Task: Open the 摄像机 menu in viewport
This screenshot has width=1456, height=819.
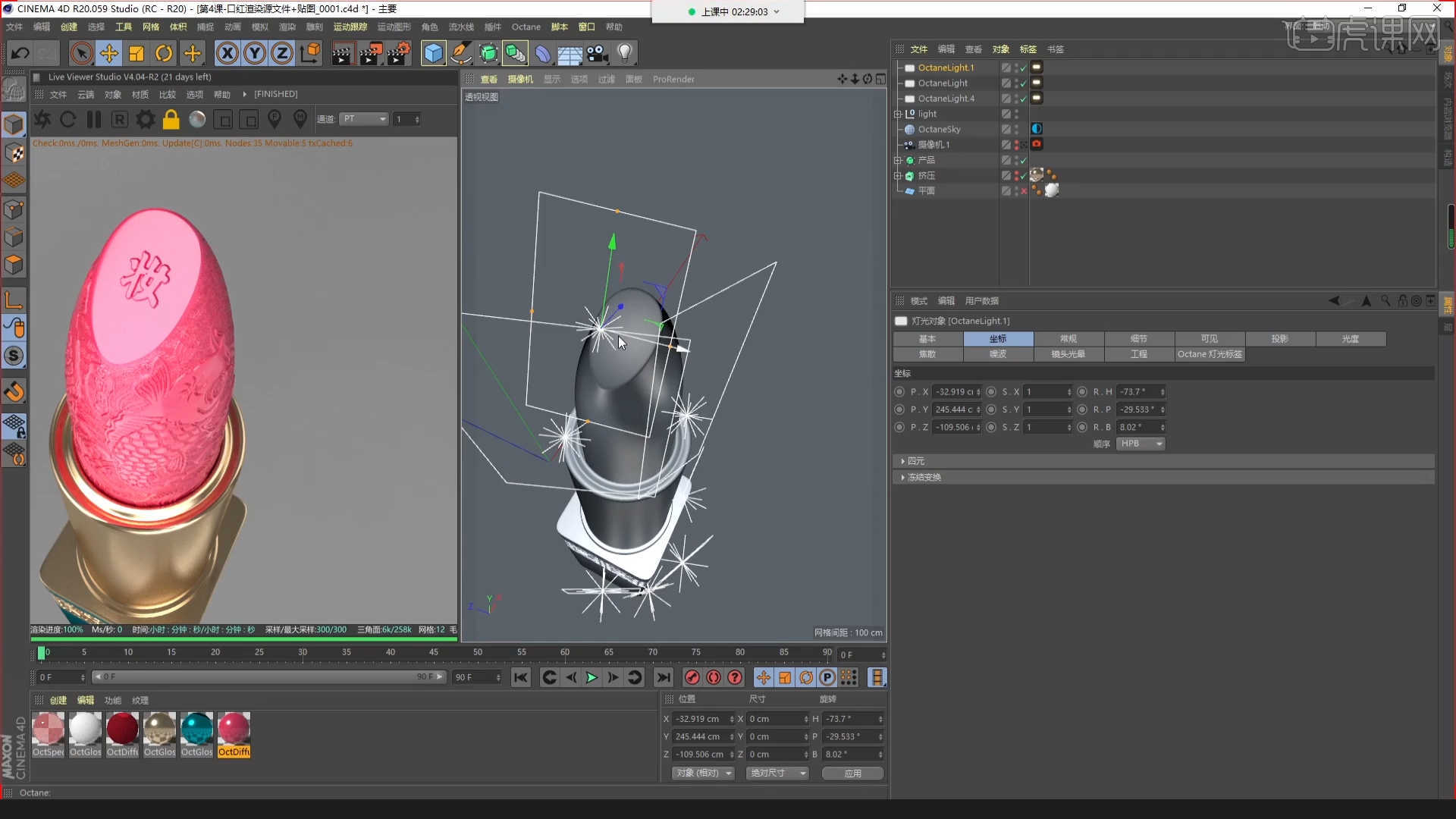Action: click(520, 79)
